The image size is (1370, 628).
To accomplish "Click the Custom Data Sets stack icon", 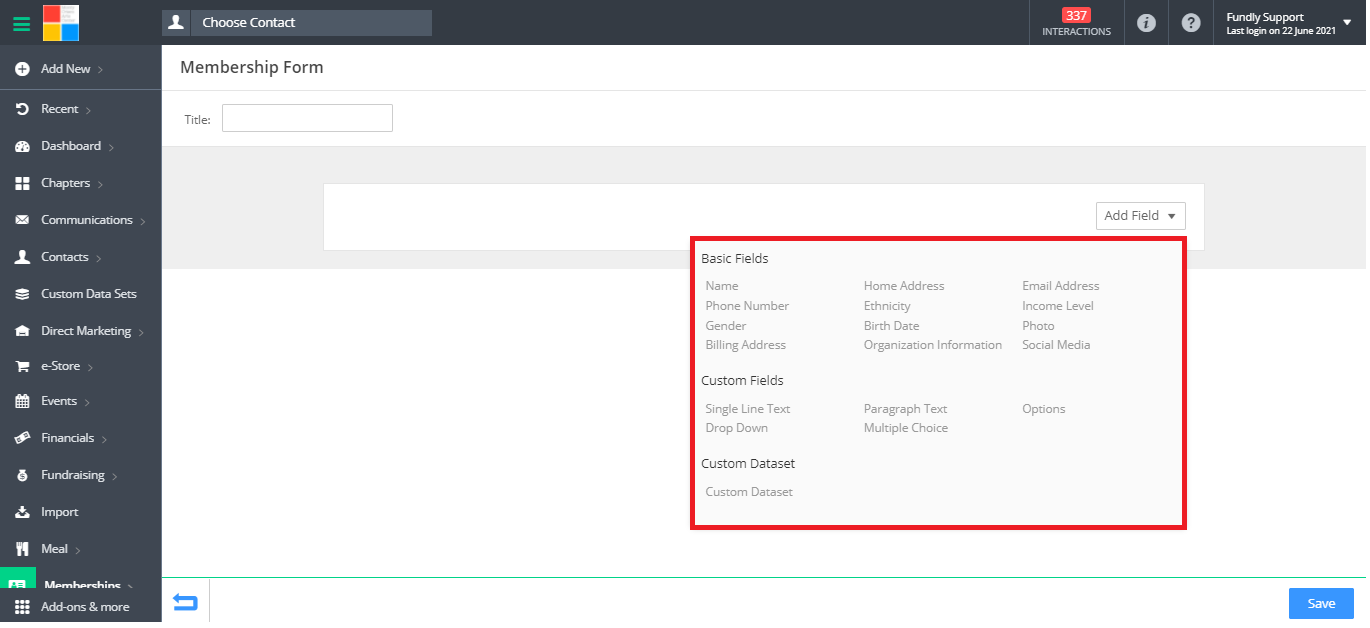I will (x=22, y=294).
